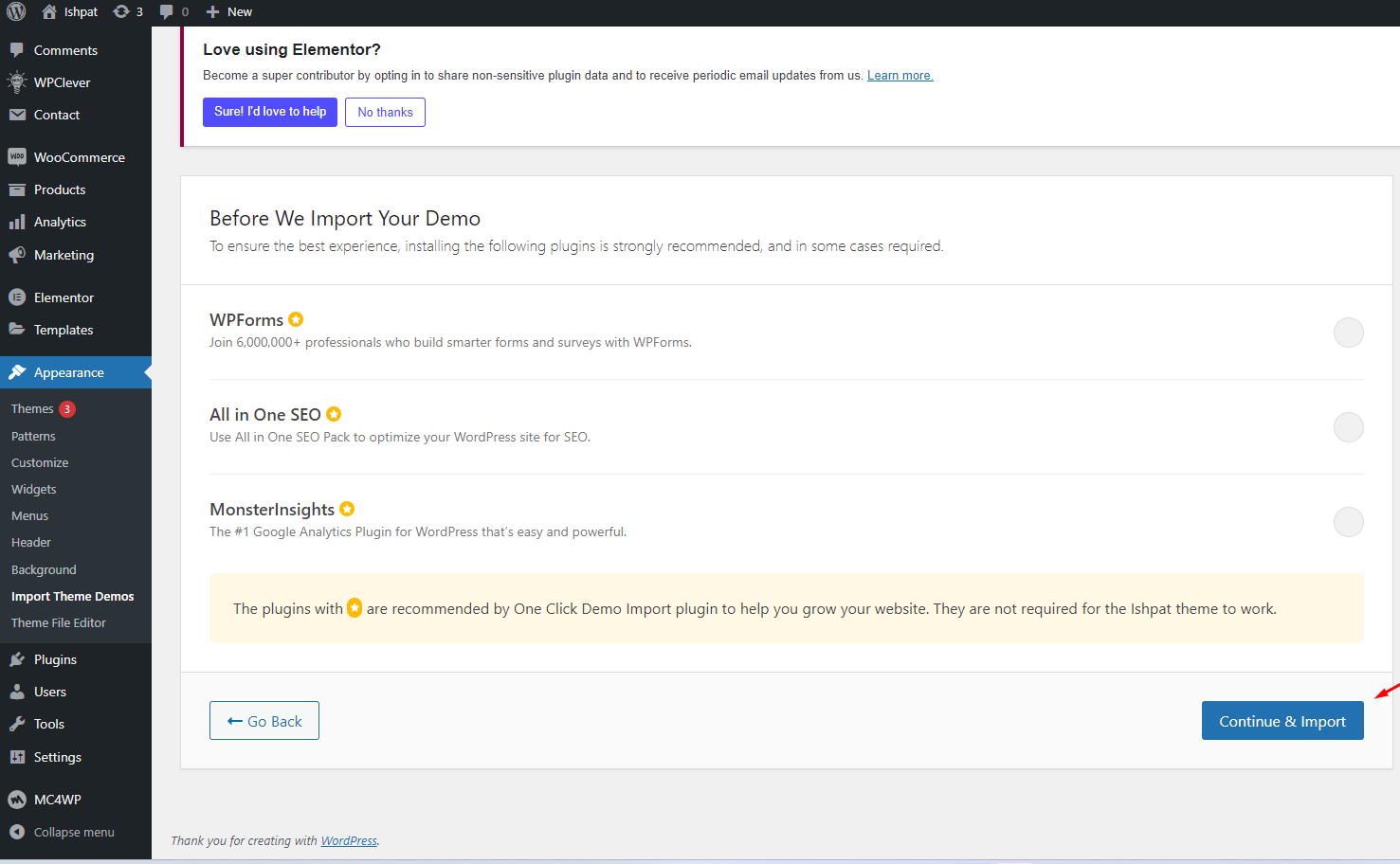Dismiss Elementor notice with No thanks
Screen dimensions: 1400x864
click(x=385, y=112)
